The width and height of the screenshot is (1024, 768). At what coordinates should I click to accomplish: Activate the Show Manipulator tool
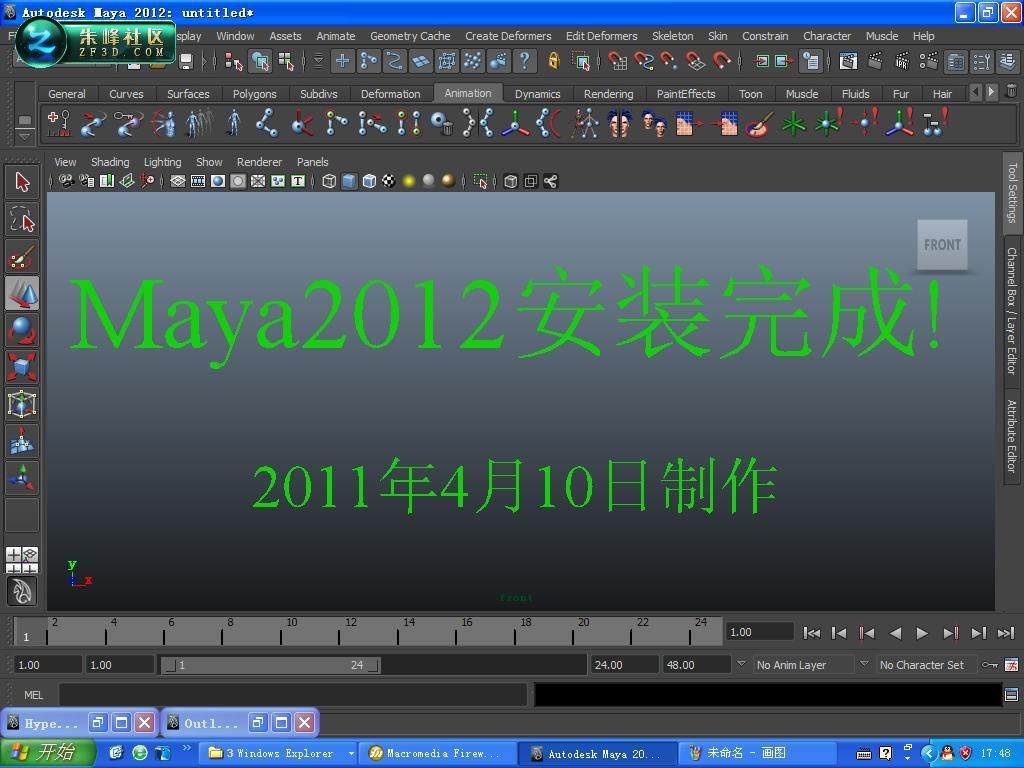click(22, 477)
